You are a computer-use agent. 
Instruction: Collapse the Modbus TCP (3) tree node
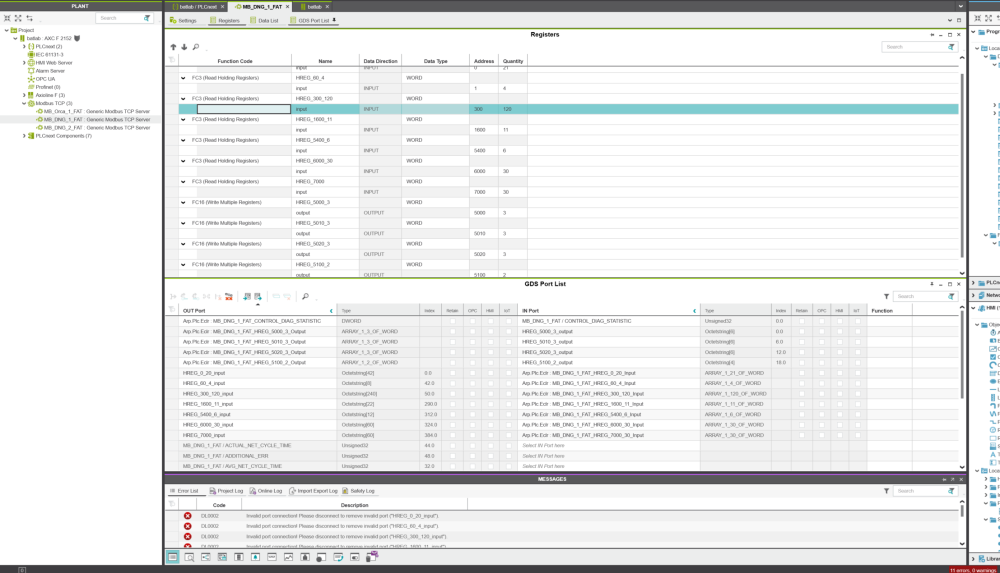(24, 103)
